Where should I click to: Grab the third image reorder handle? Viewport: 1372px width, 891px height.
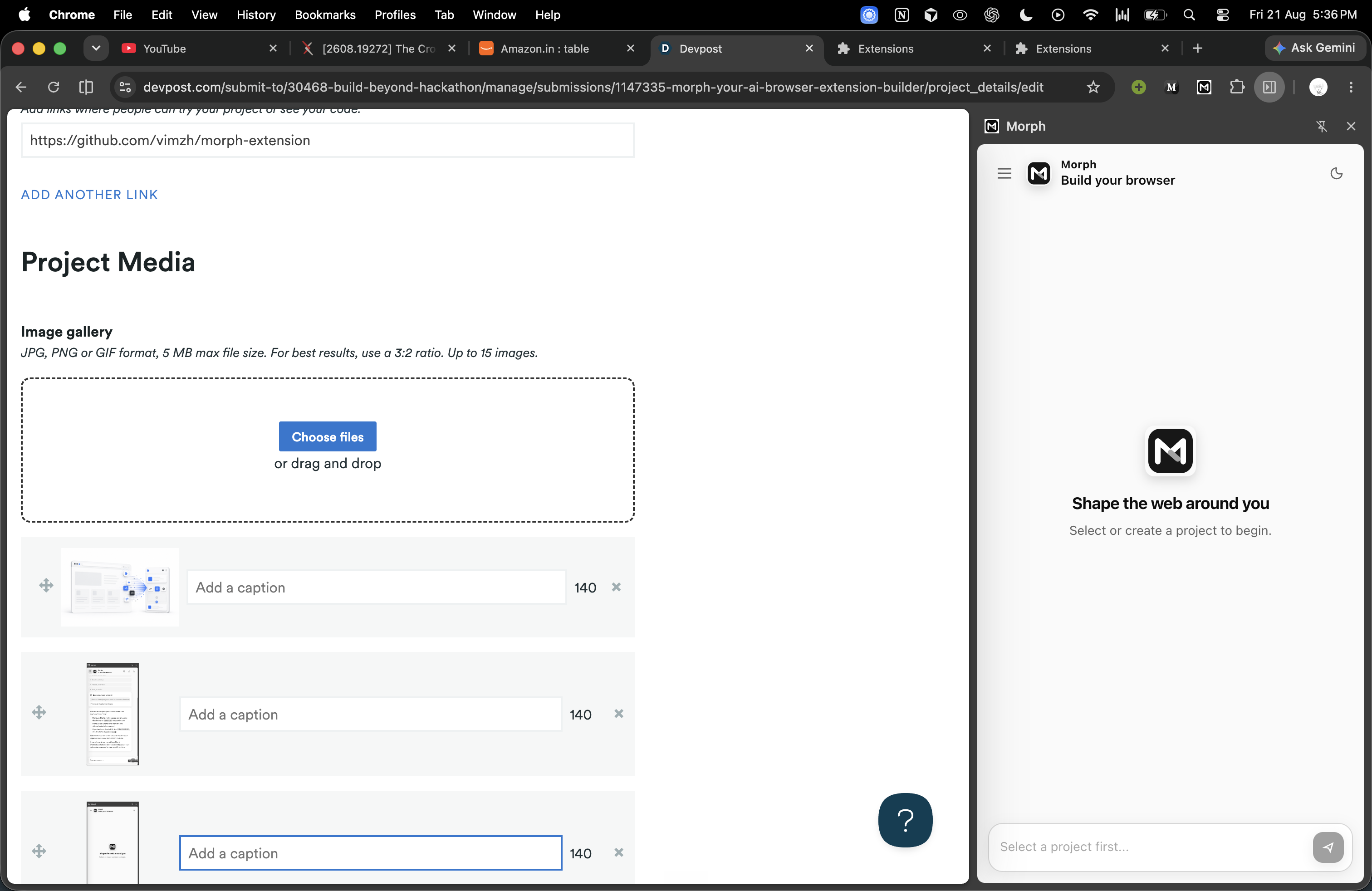click(39, 852)
